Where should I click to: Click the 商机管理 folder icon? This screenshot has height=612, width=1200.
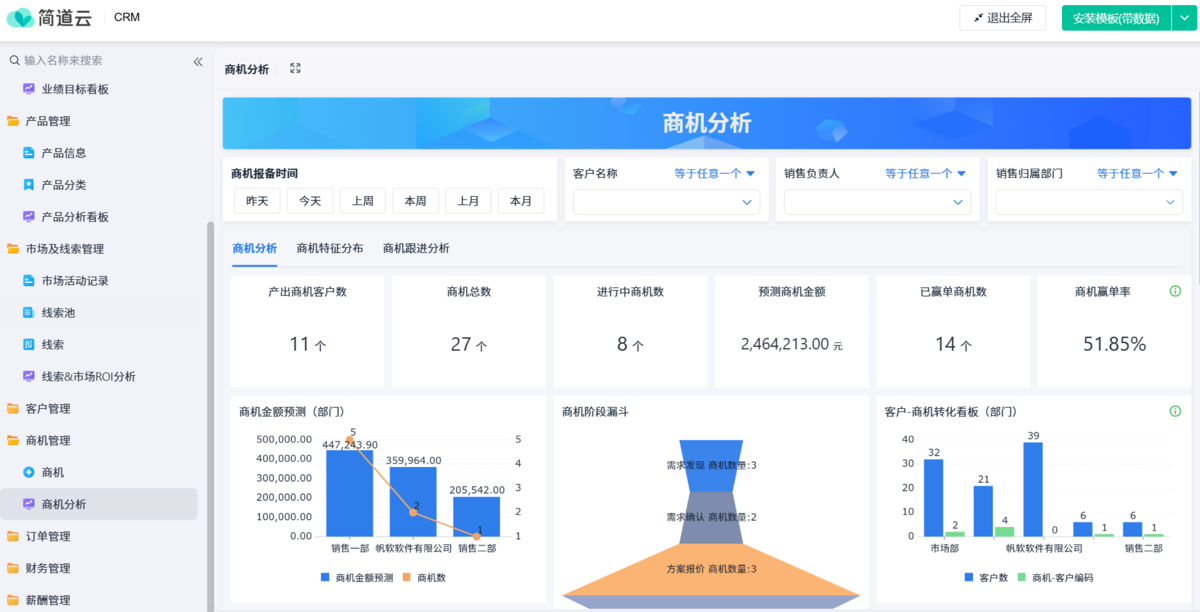click(x=13, y=441)
